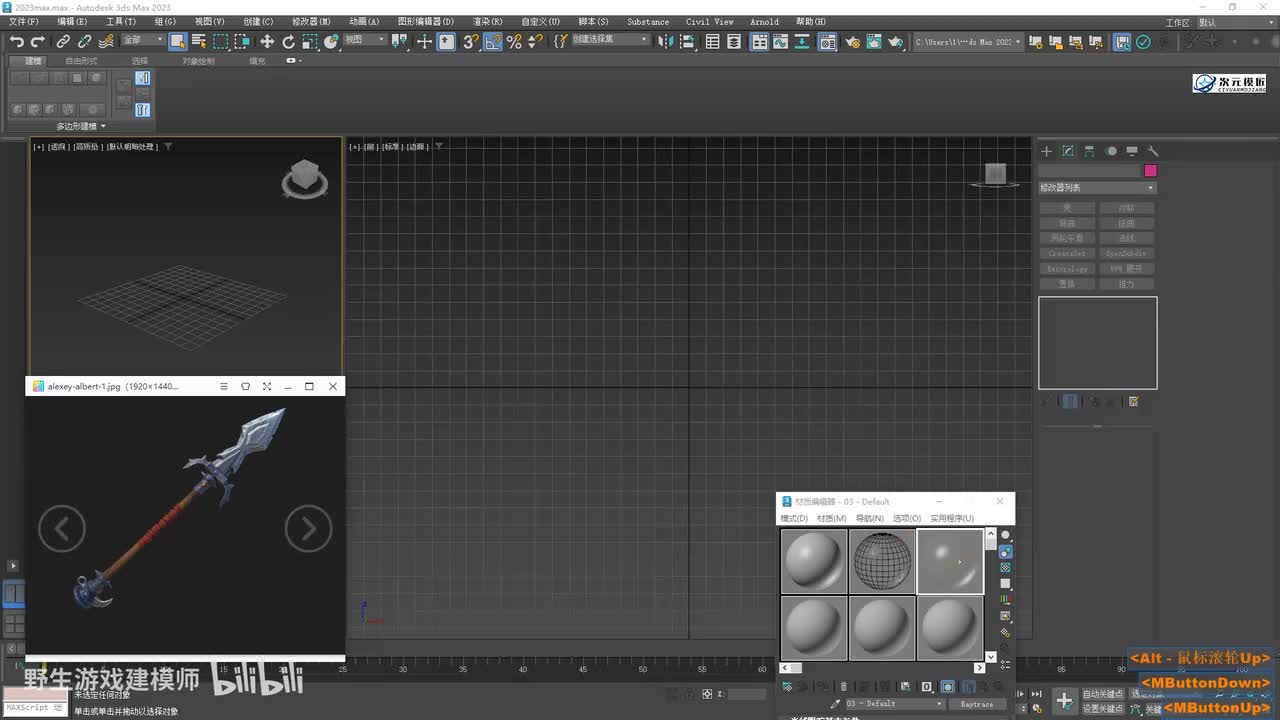Click the pink object color swatch
Image resolution: width=1280 pixels, height=720 pixels.
(1150, 171)
